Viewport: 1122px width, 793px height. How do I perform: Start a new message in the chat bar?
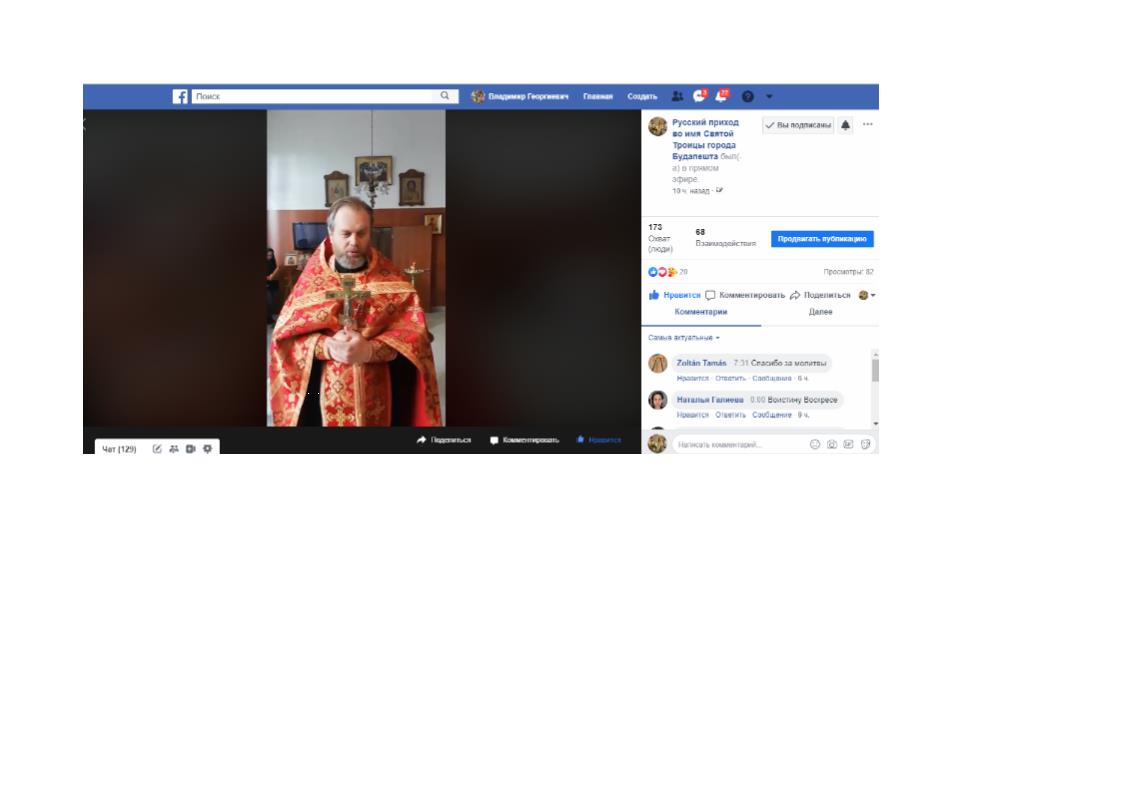tap(157, 449)
